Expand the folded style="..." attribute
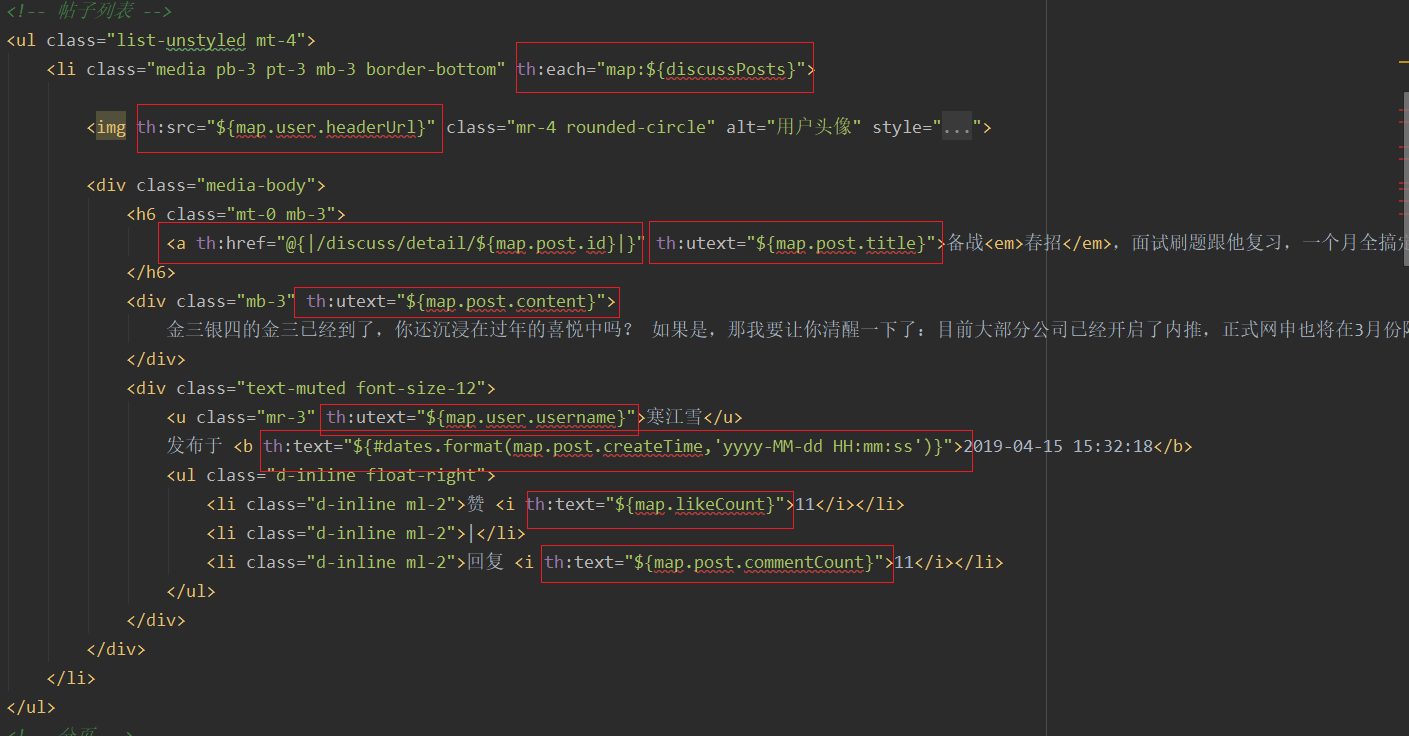The height and width of the screenshot is (736, 1409). 957,128
